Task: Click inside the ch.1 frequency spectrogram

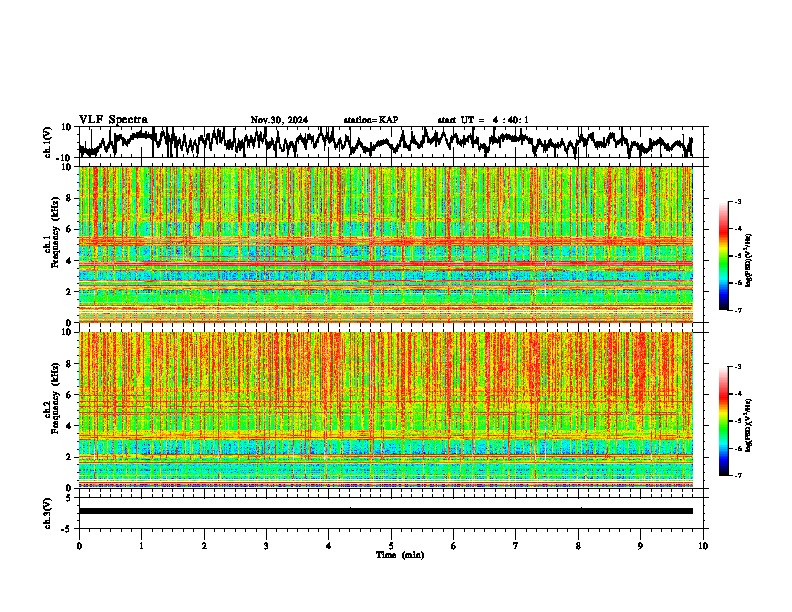Action: 385,244
